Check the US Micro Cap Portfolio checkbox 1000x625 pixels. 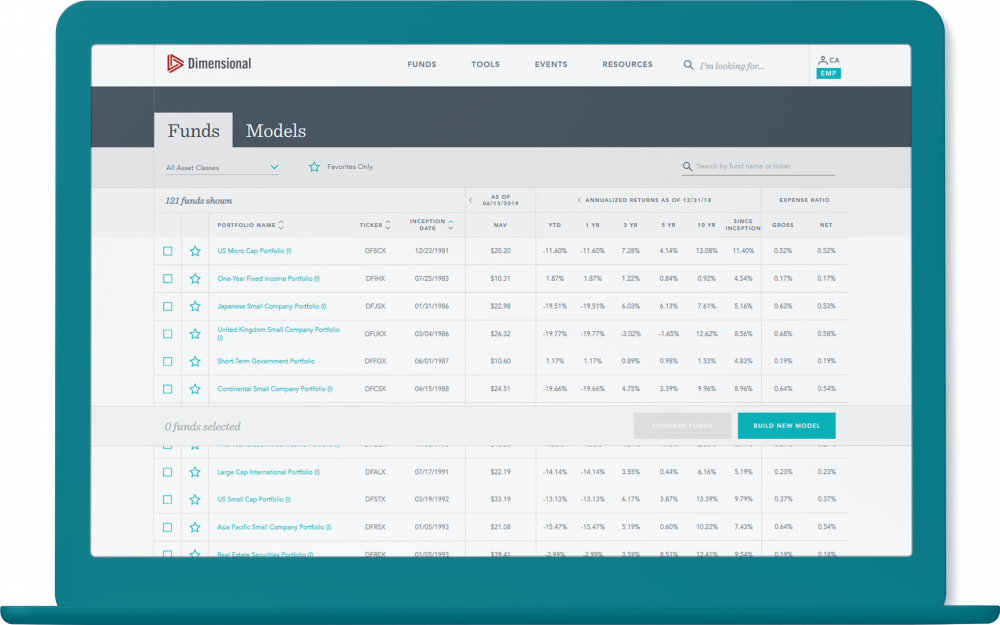point(168,251)
